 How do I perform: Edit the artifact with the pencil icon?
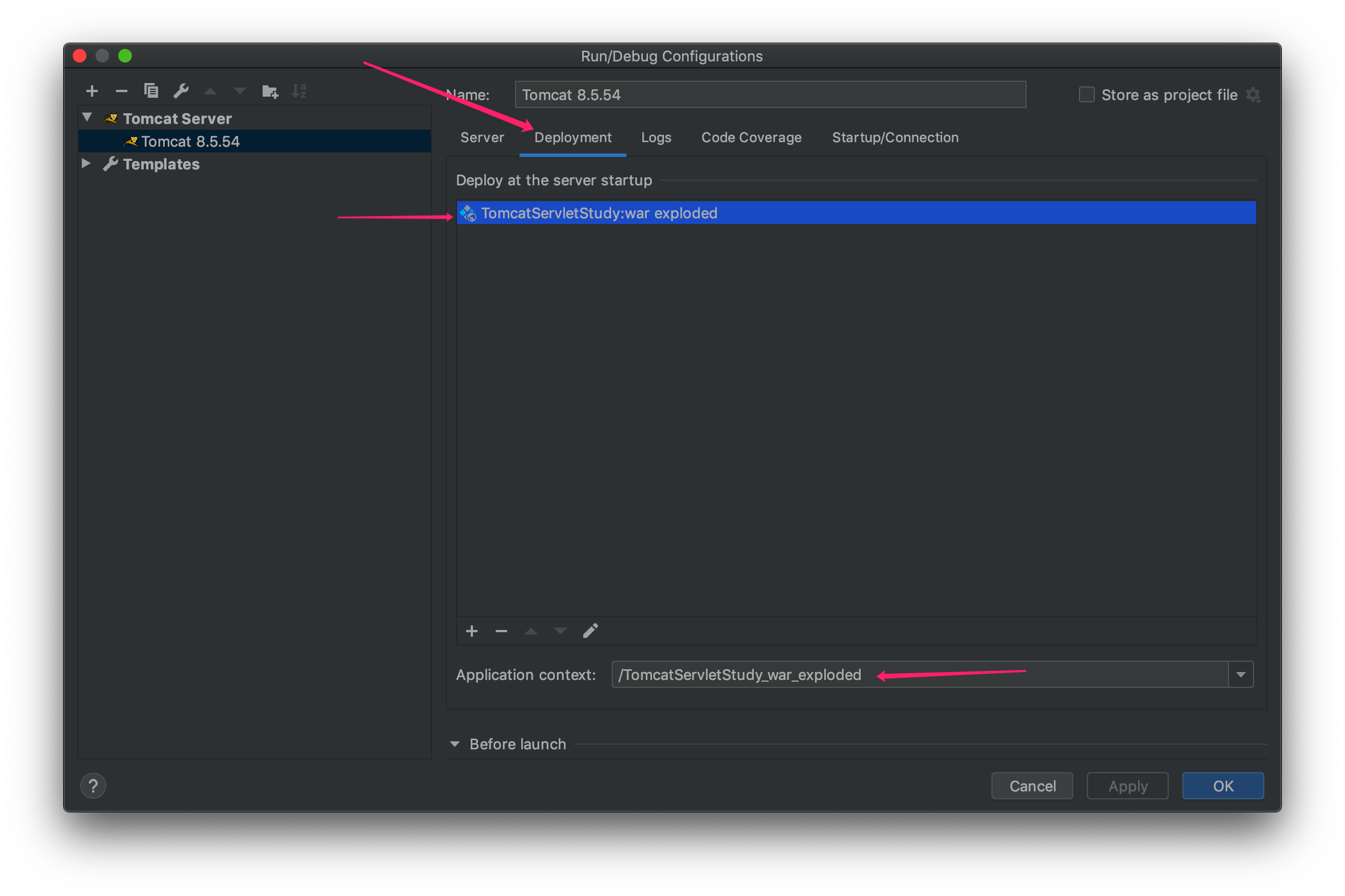click(590, 631)
